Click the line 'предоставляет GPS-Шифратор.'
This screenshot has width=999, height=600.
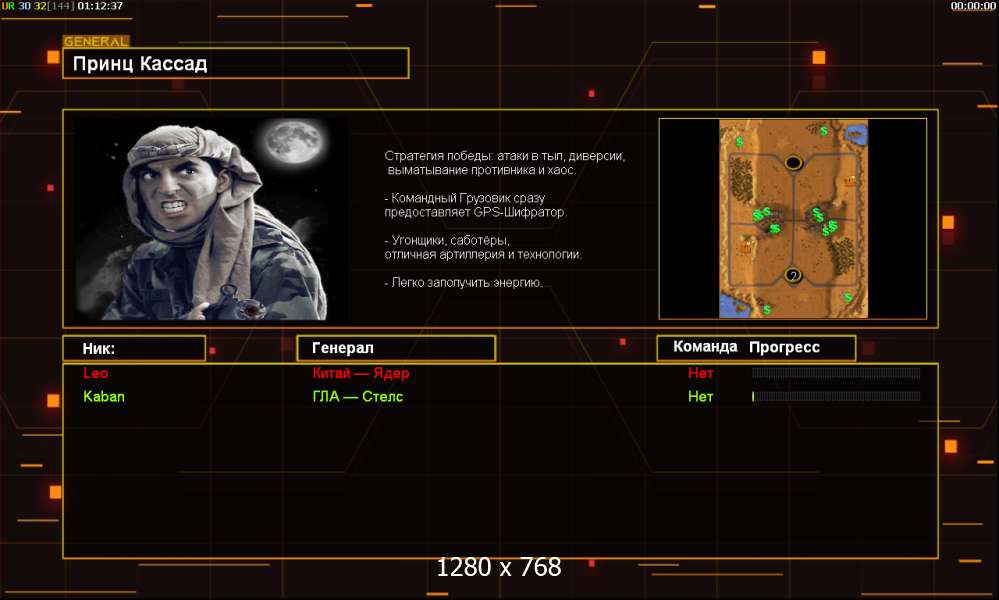(475, 212)
